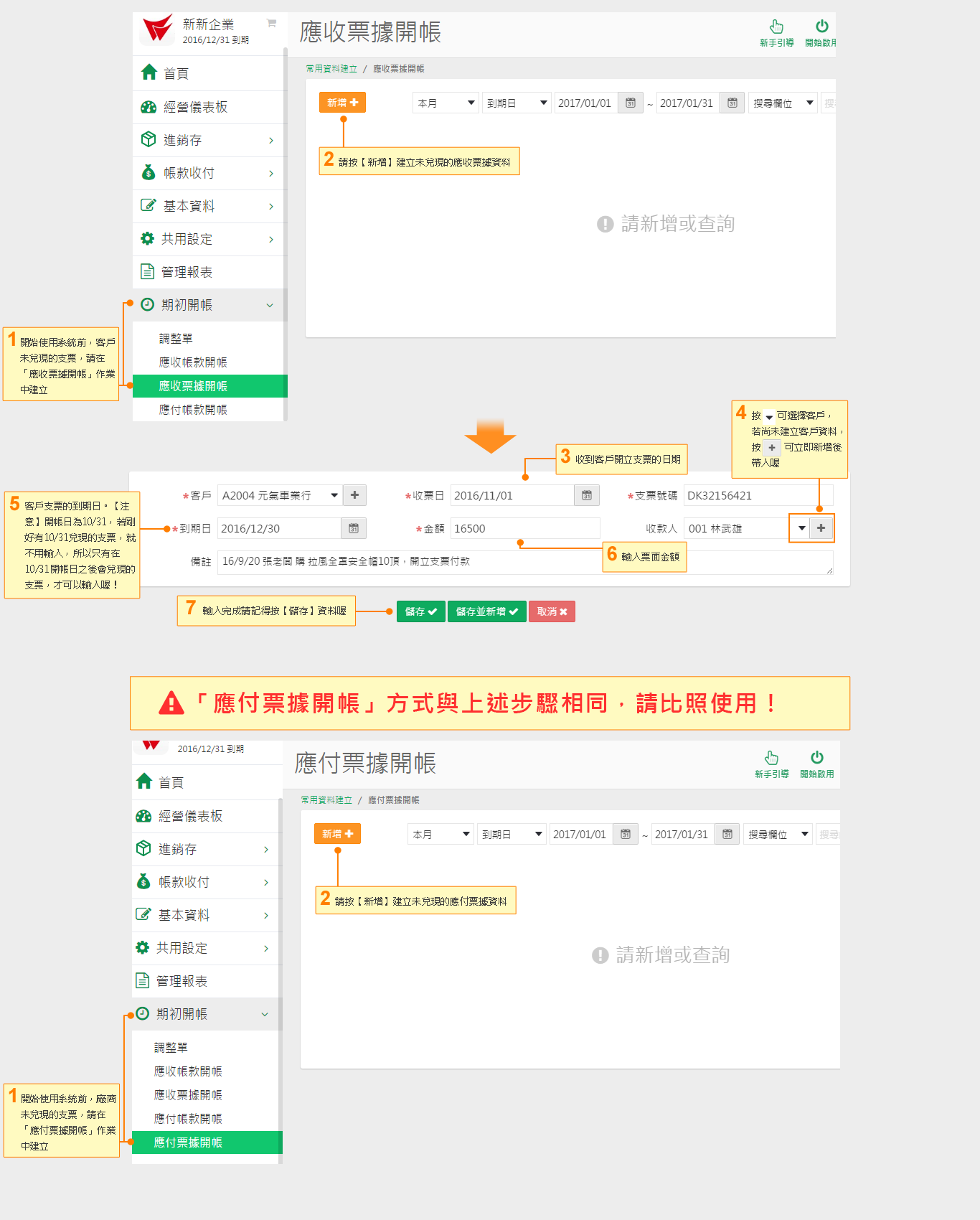Select 應付帳款開帳 in top sidebar submenu
980x1220 pixels.
click(x=193, y=410)
